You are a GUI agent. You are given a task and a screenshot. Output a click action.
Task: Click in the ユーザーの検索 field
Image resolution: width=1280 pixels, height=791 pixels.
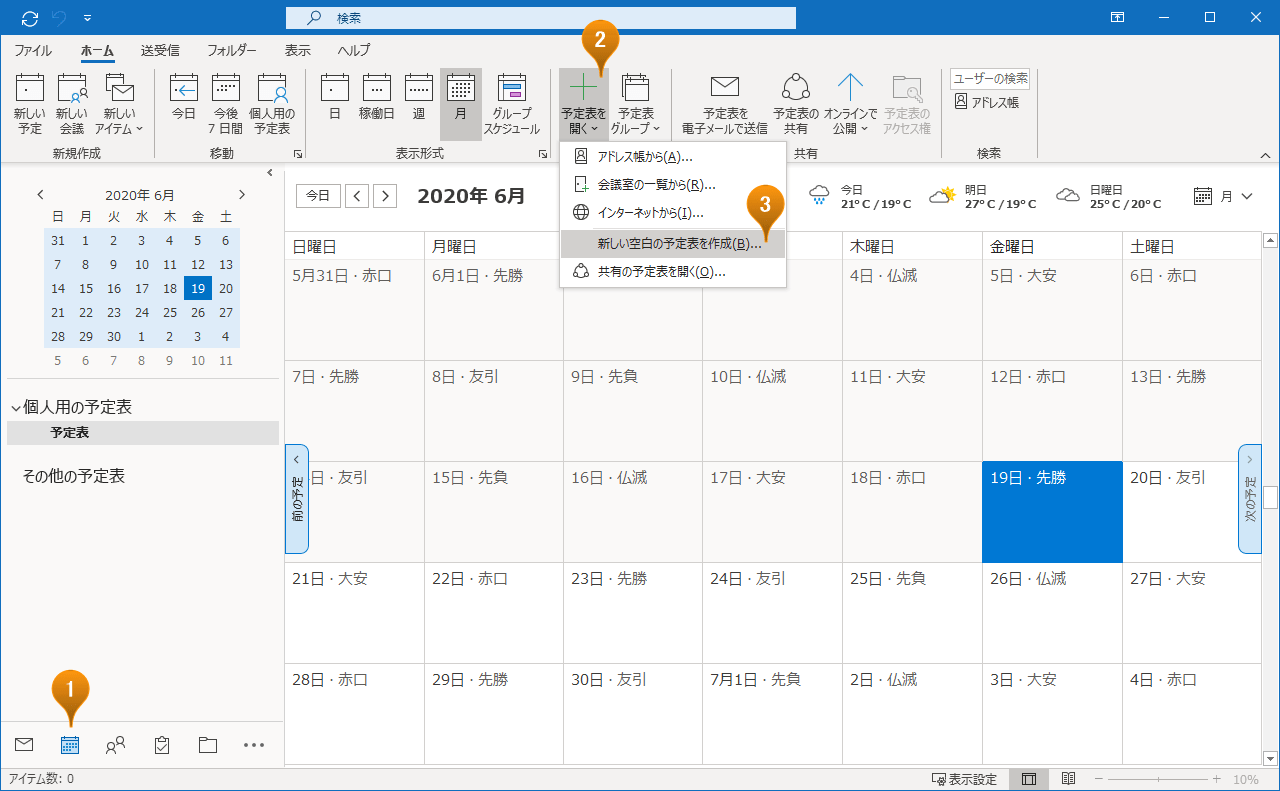(990, 79)
